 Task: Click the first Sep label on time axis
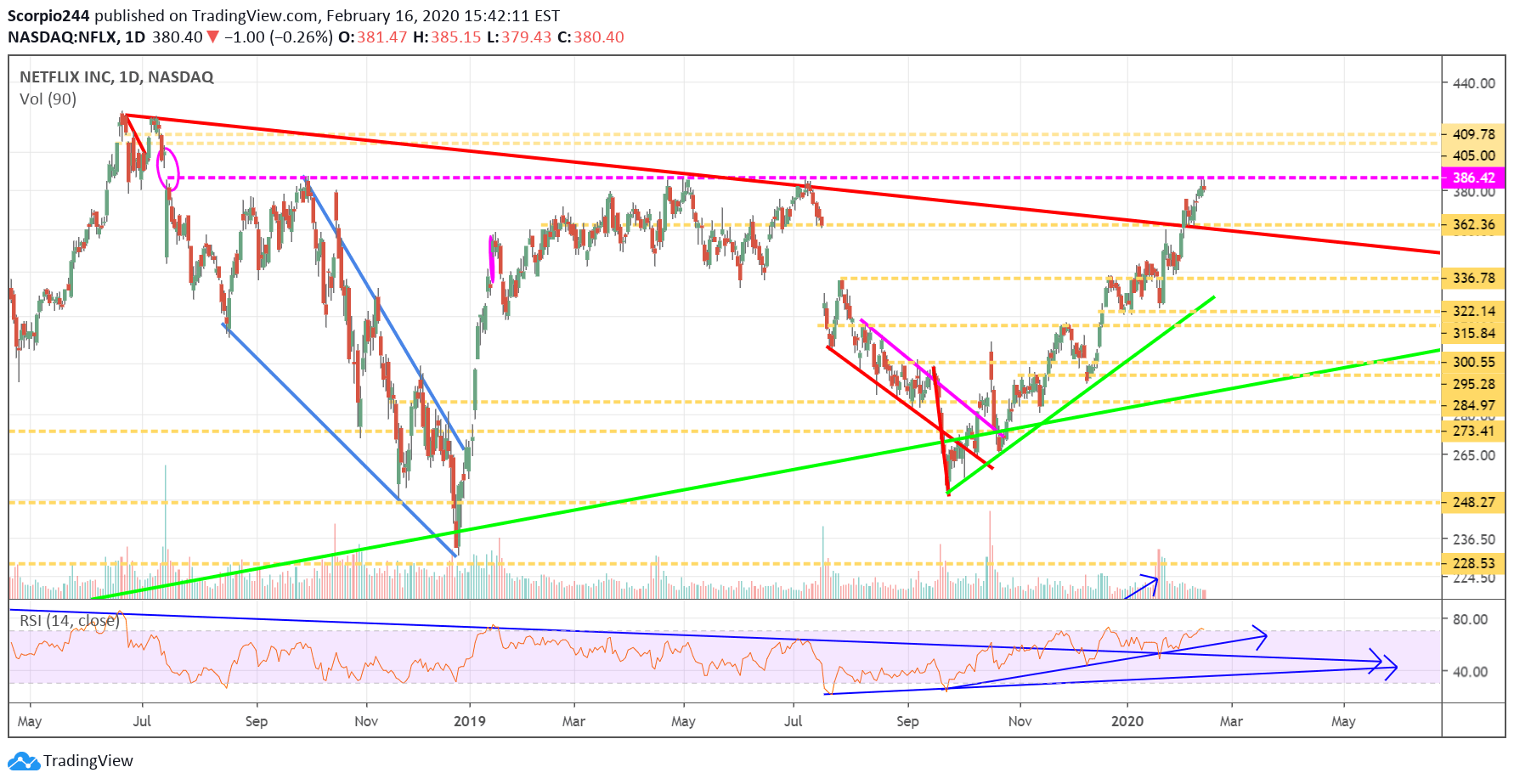tap(257, 722)
